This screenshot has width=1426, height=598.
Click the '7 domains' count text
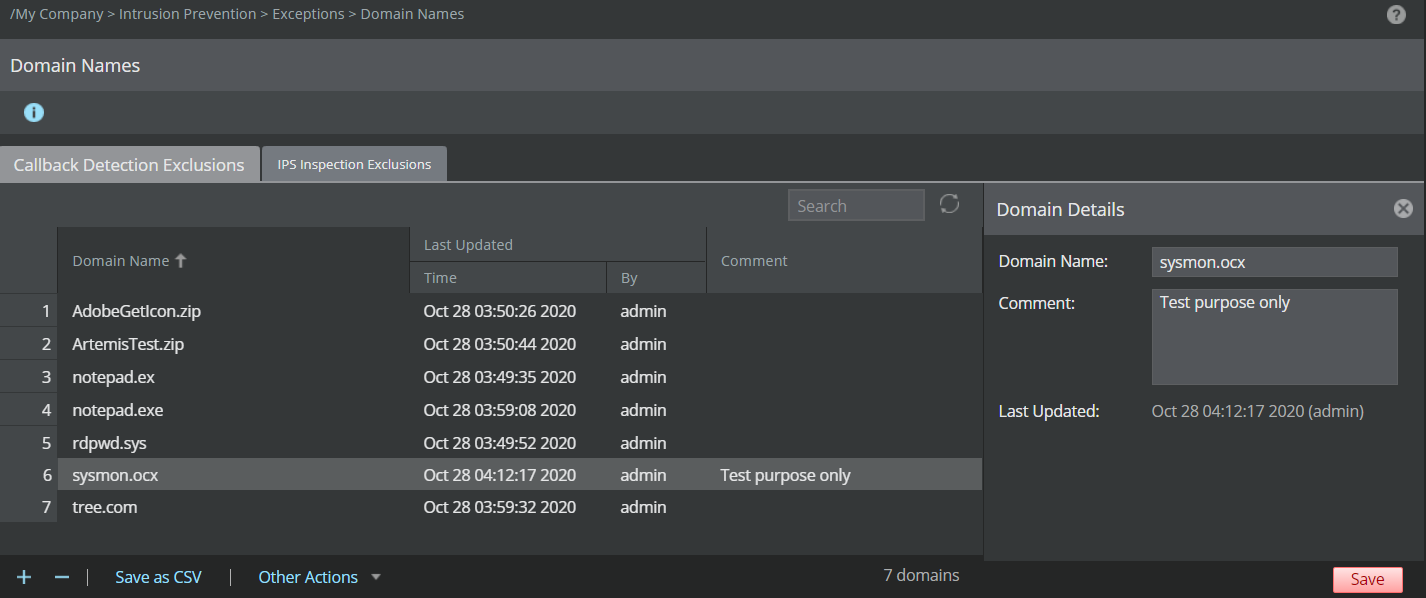(921, 575)
